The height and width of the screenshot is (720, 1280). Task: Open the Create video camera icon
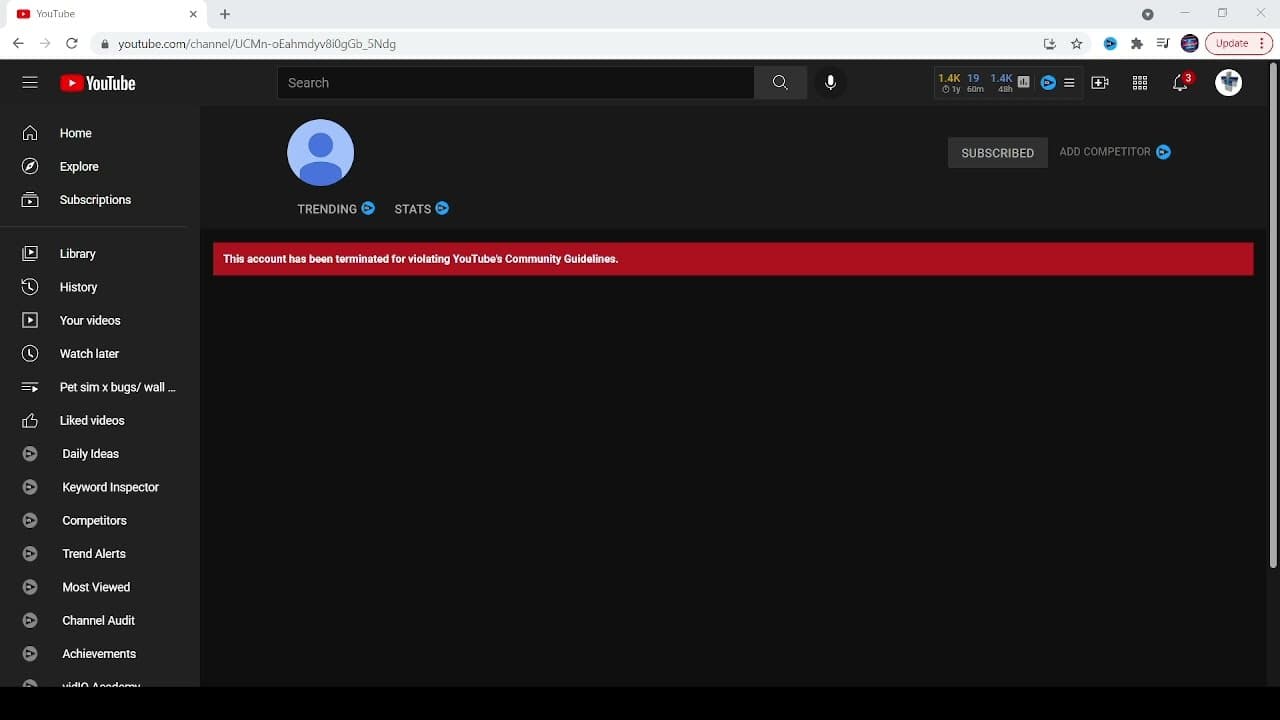point(1100,83)
